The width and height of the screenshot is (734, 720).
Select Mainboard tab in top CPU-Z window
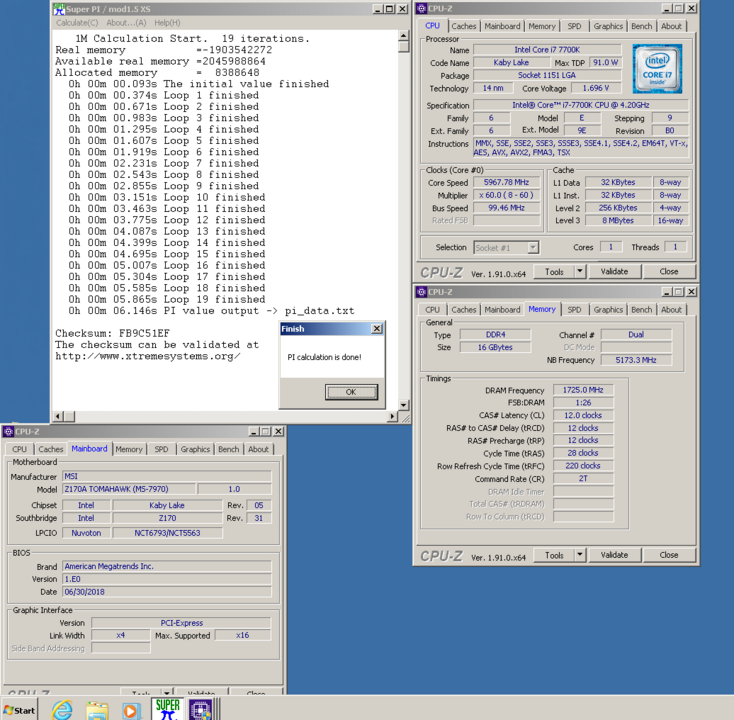coord(502,26)
